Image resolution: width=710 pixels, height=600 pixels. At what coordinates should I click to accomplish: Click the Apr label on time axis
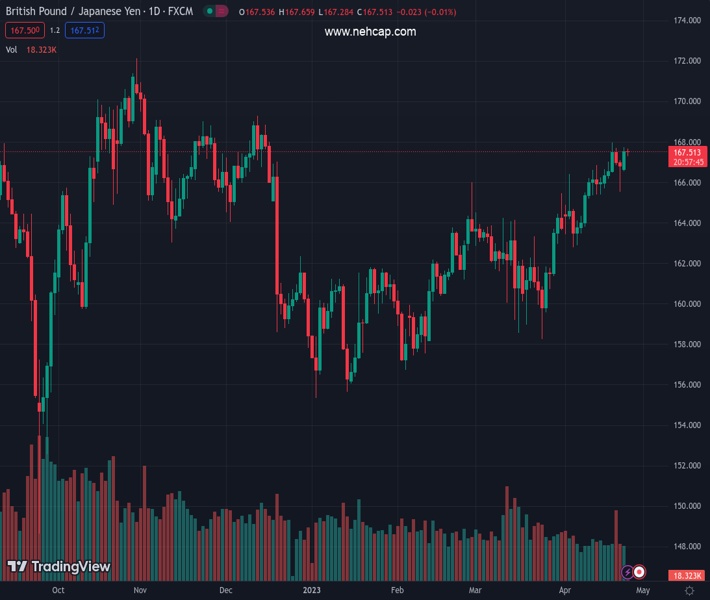(x=565, y=590)
